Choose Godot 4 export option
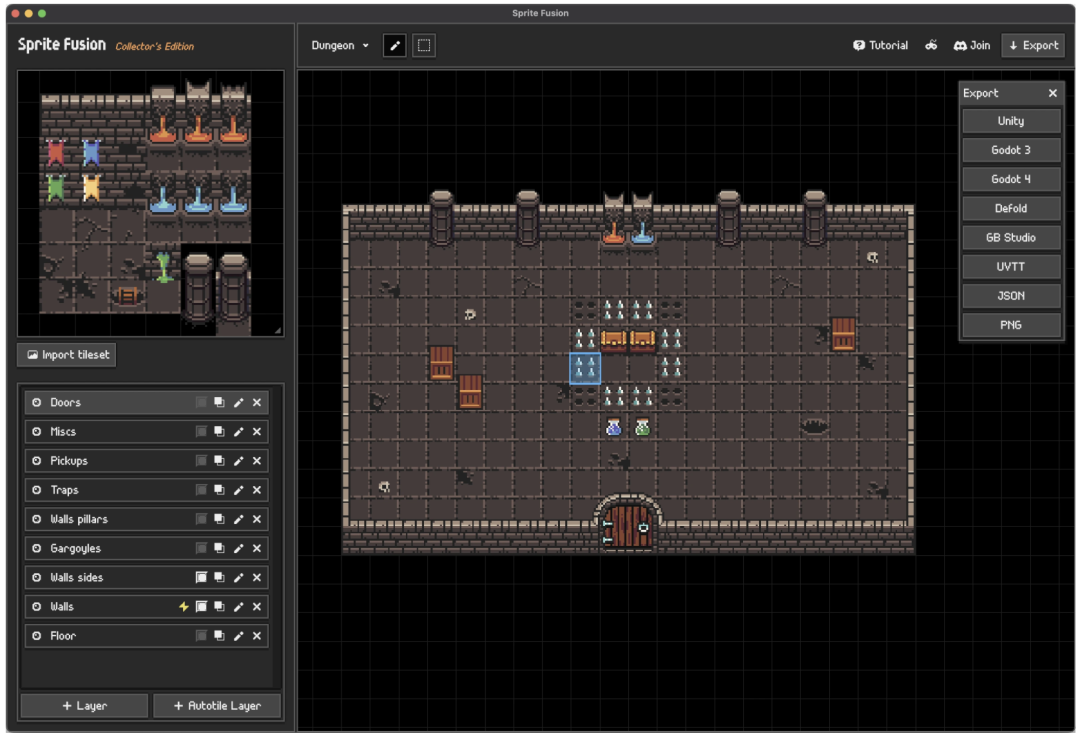The image size is (1080, 740). [x=1010, y=179]
